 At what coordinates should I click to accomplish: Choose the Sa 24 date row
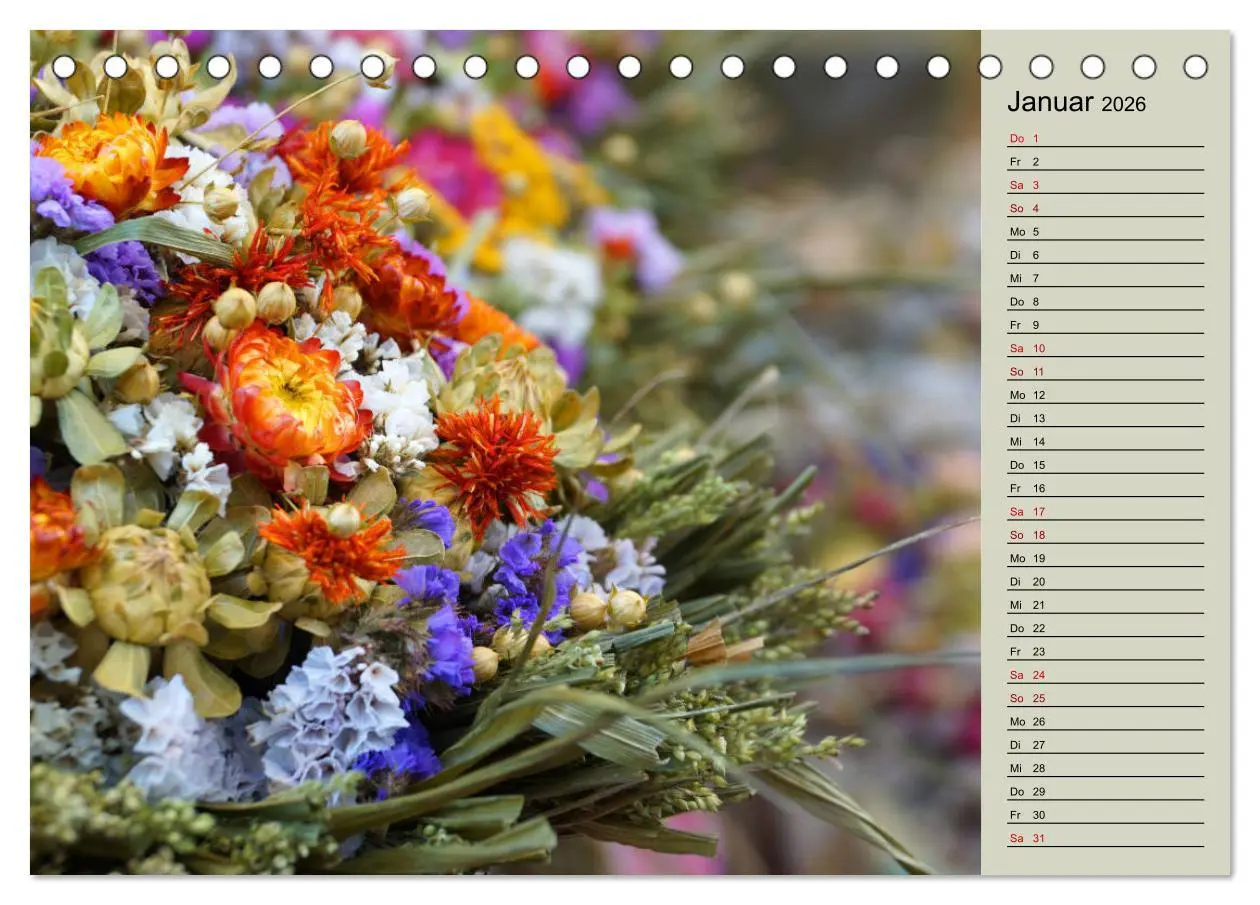tap(1105, 675)
